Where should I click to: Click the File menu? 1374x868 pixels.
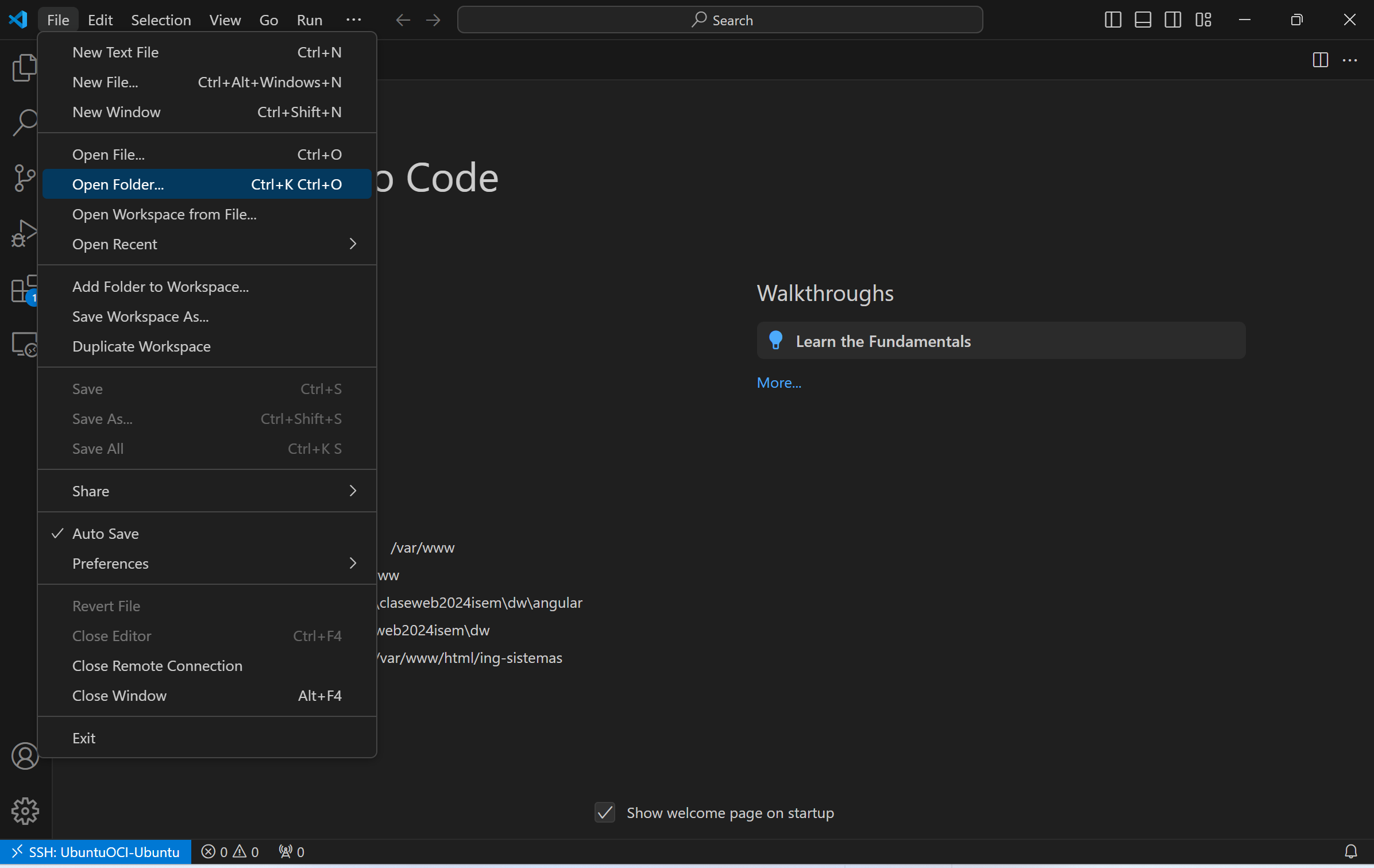tap(58, 20)
